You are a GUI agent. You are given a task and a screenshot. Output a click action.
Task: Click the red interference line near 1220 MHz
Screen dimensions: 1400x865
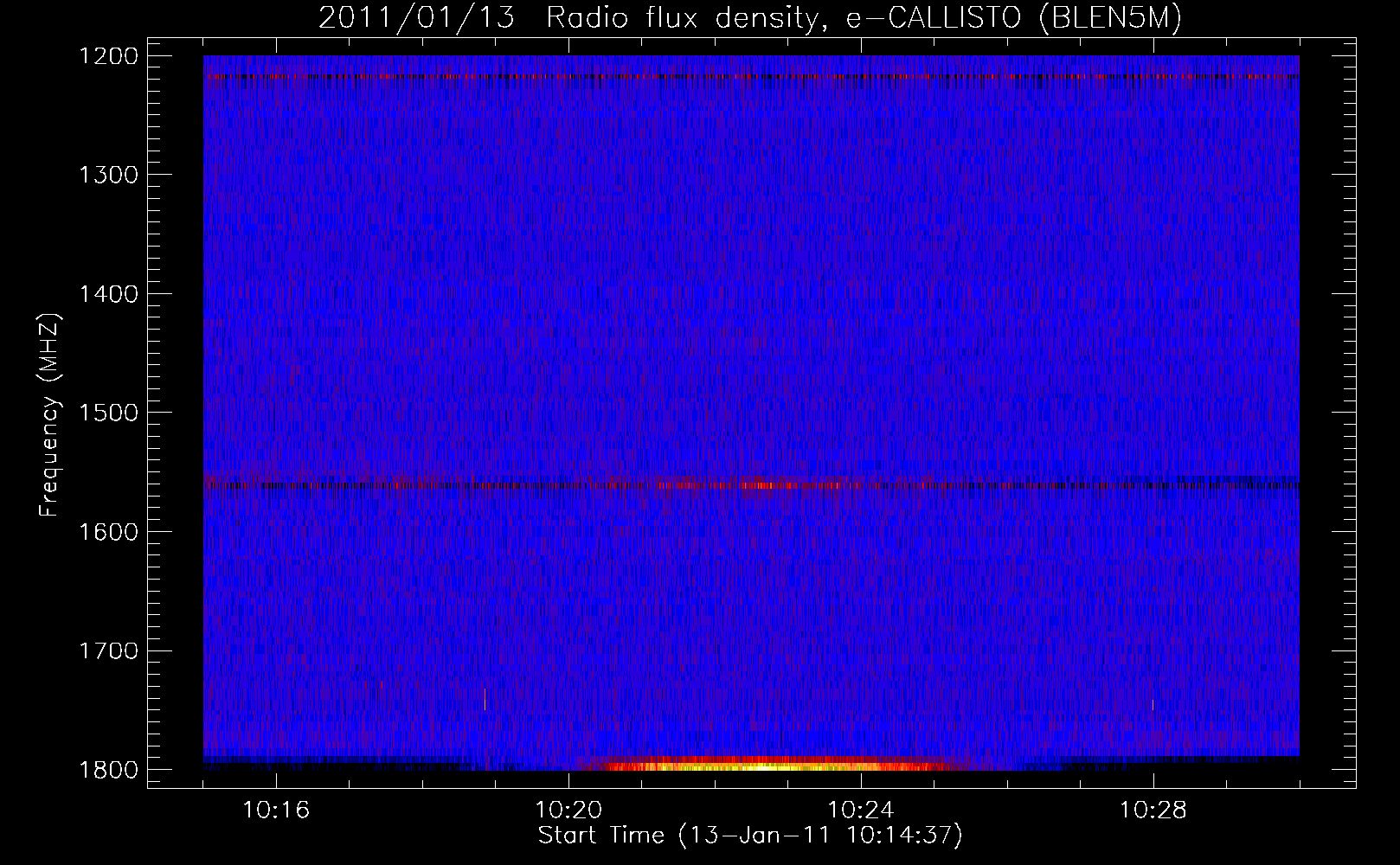[x=751, y=76]
